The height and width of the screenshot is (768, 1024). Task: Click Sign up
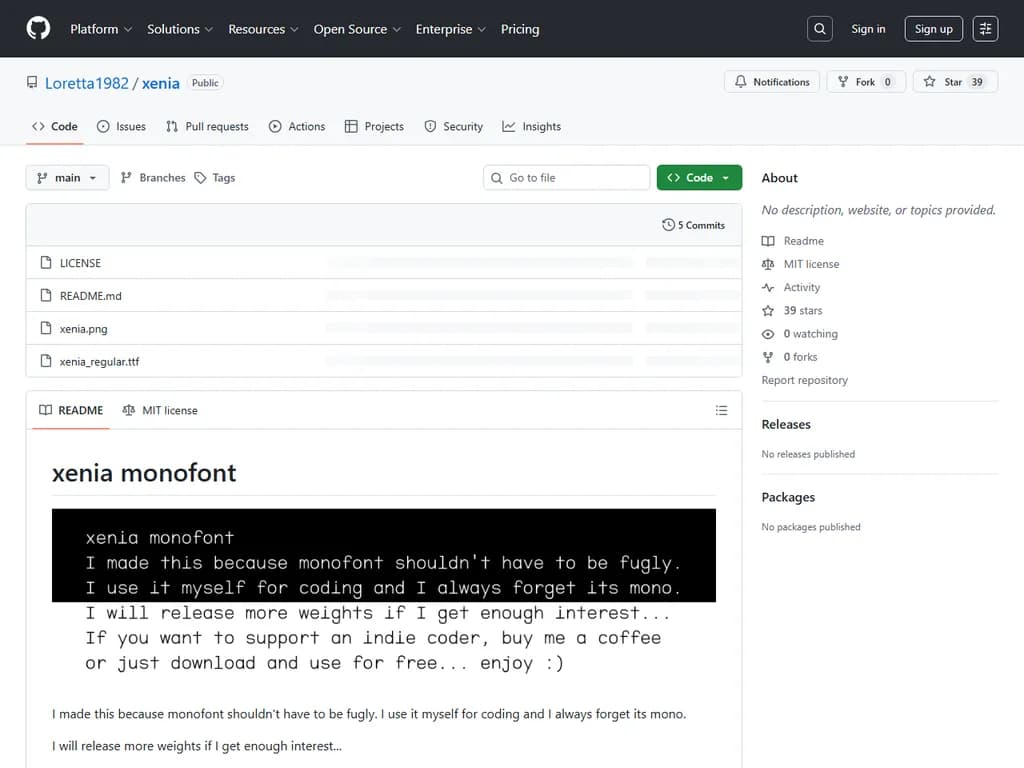pyautogui.click(x=933, y=28)
